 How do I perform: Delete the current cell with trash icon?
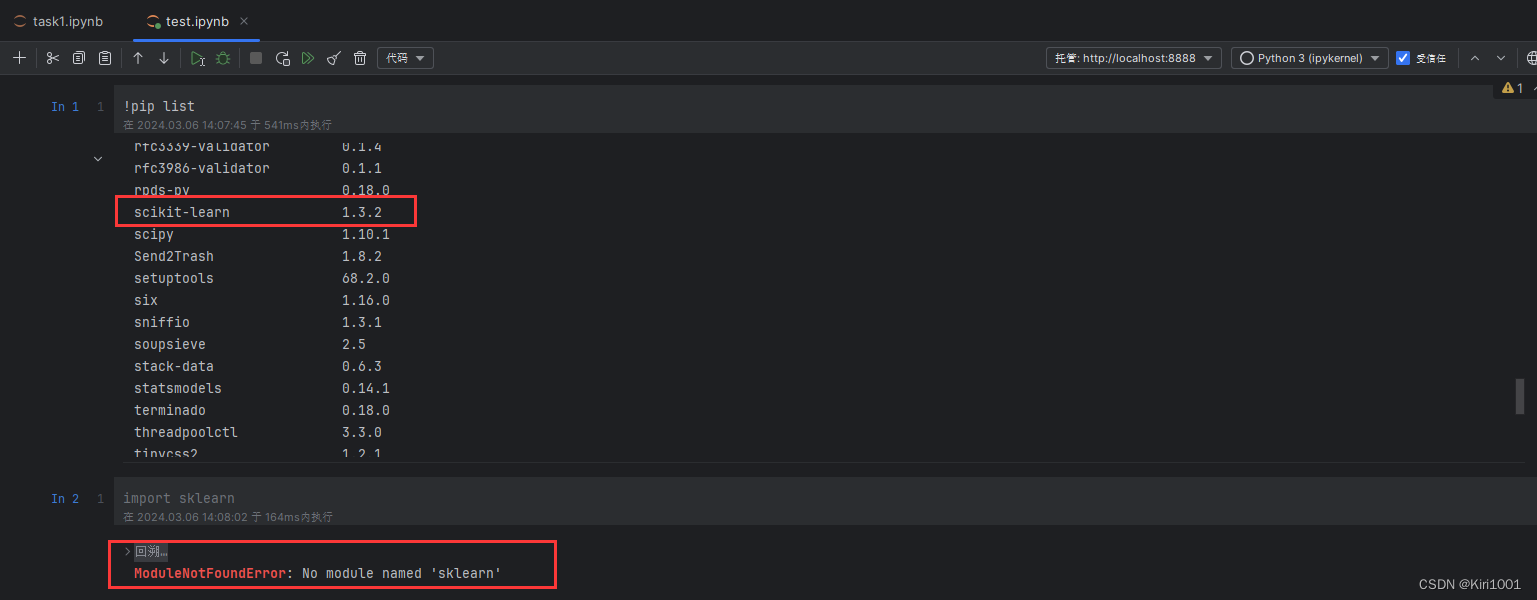tap(360, 57)
